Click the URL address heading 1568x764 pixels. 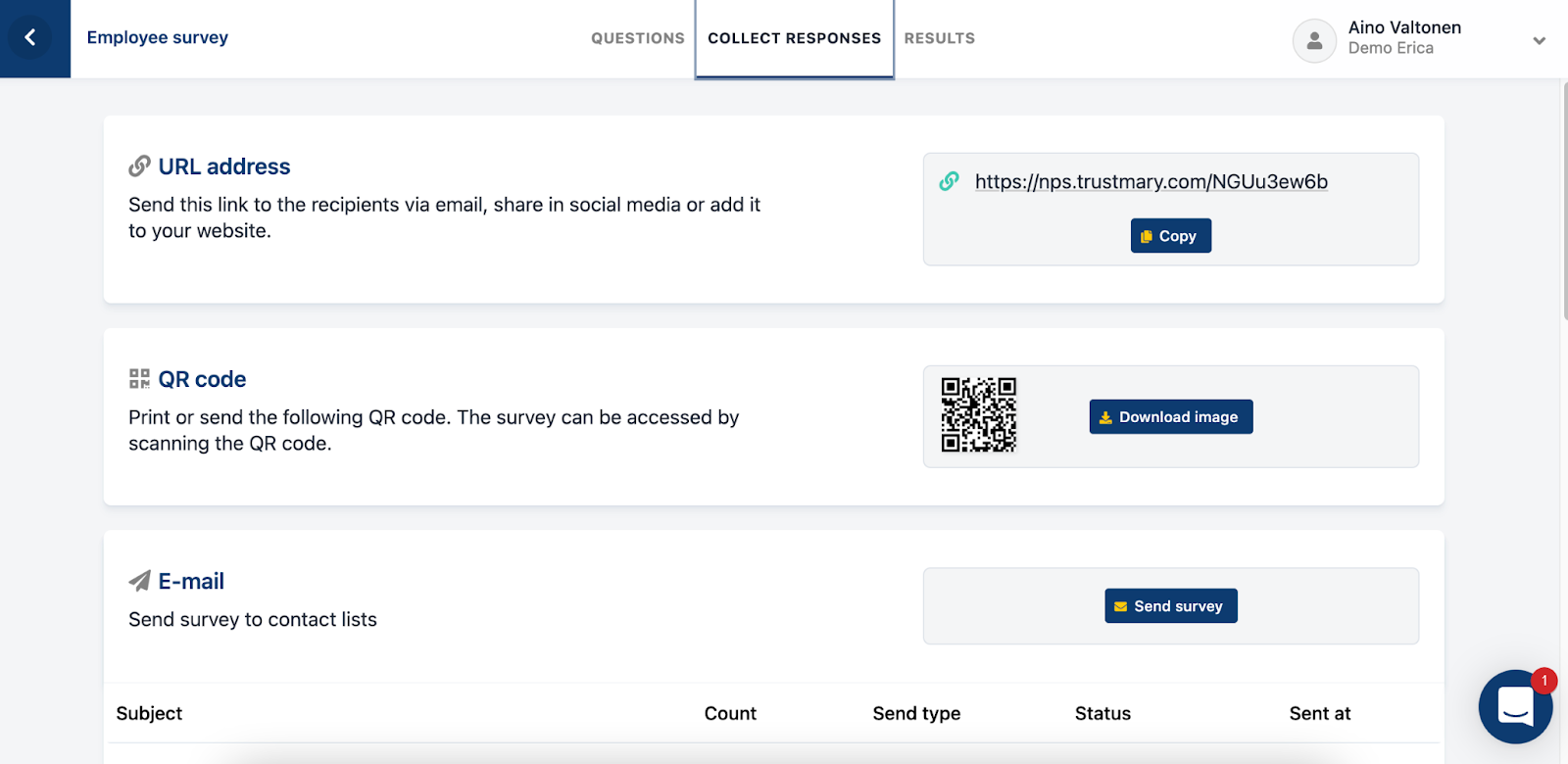(224, 167)
